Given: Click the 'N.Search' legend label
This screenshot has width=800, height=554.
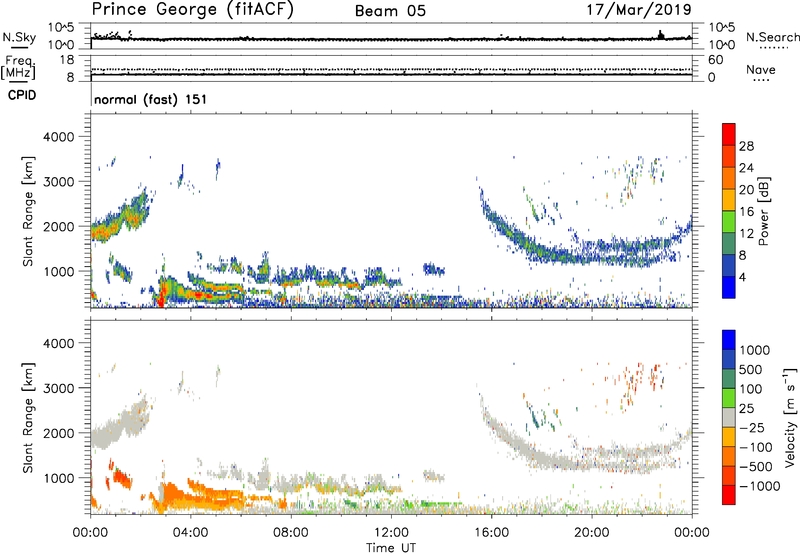Looking at the screenshot, I should coord(772,37).
